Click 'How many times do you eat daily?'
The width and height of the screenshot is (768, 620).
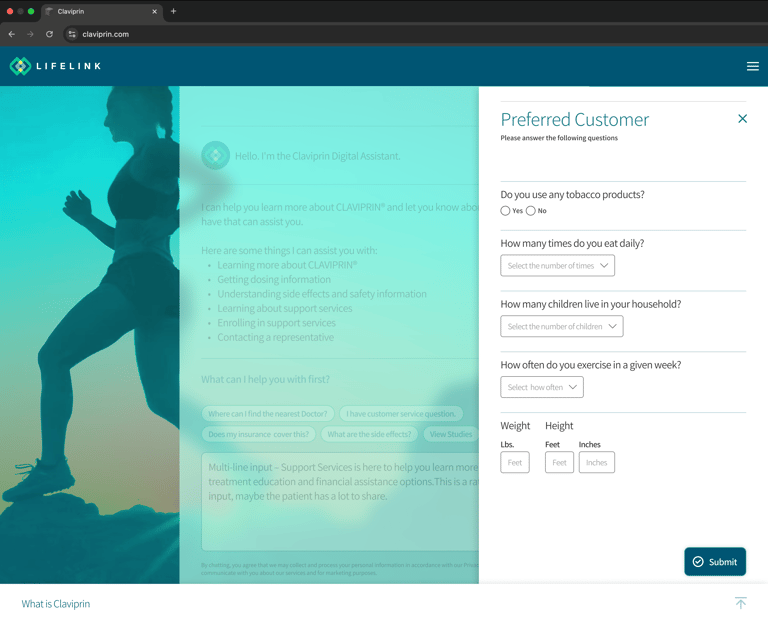point(572,243)
